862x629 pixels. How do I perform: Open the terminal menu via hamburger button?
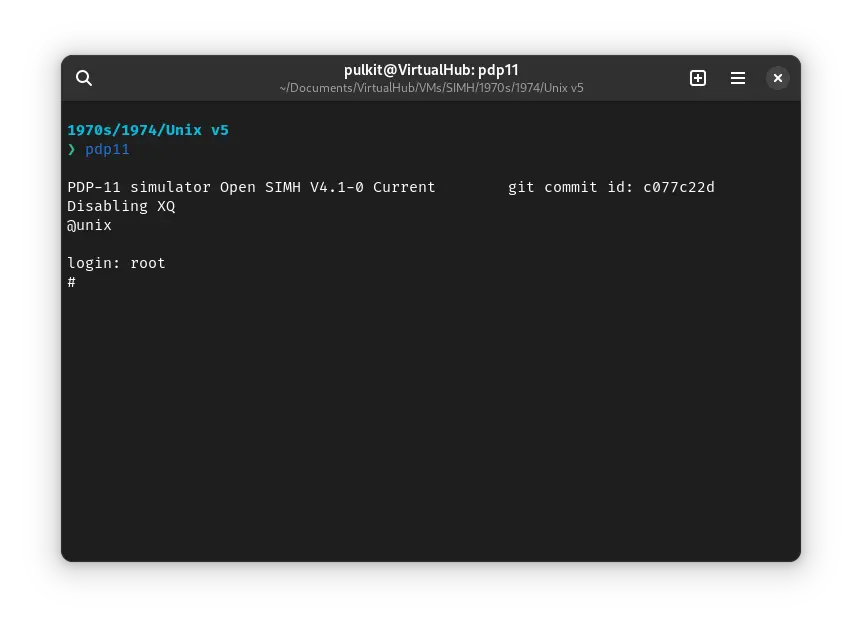coord(738,78)
